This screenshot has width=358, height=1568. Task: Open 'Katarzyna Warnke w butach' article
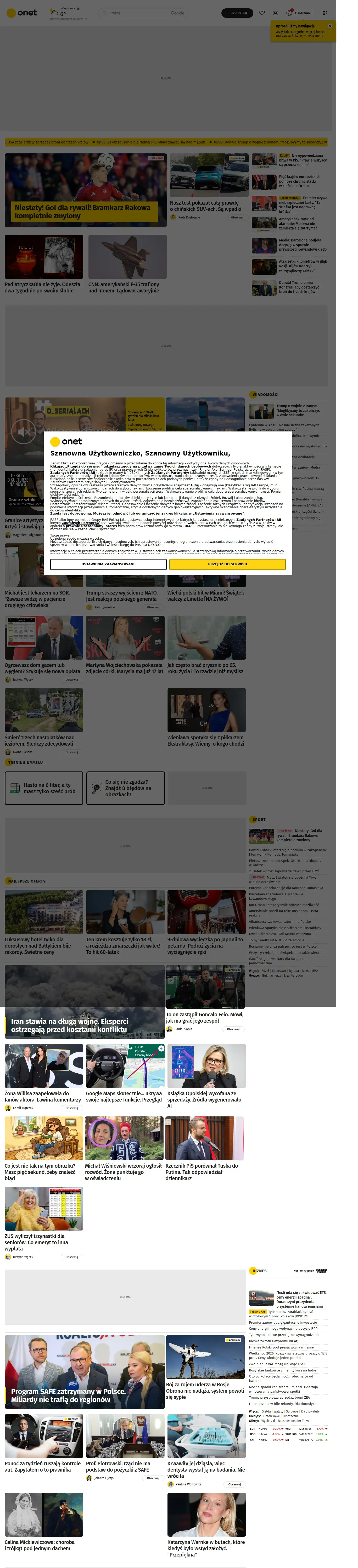click(206, 1548)
